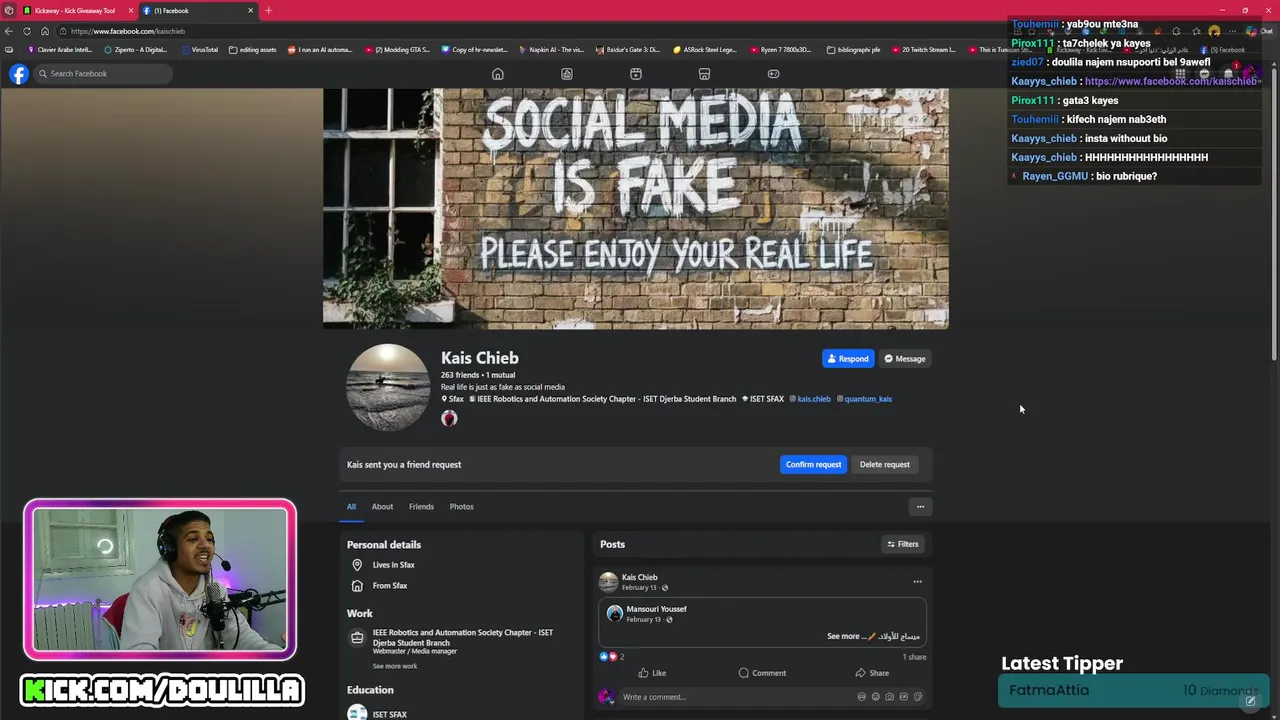Switch to the About tab

[x=382, y=507]
